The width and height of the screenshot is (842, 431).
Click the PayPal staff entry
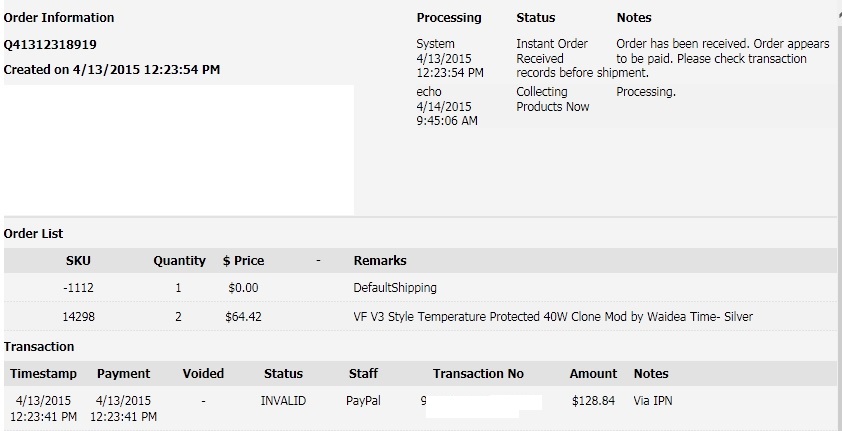[364, 401]
